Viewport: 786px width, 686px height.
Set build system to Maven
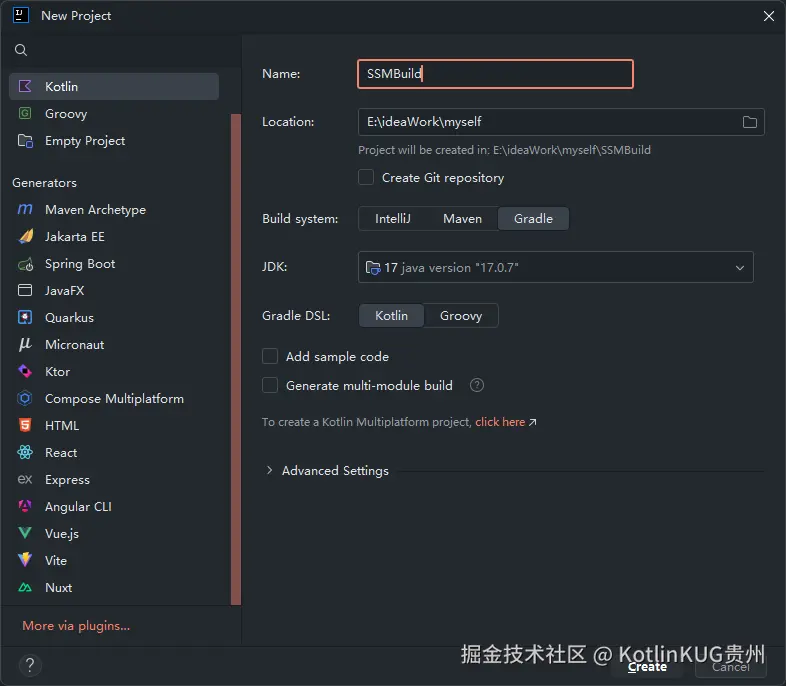(x=462, y=218)
